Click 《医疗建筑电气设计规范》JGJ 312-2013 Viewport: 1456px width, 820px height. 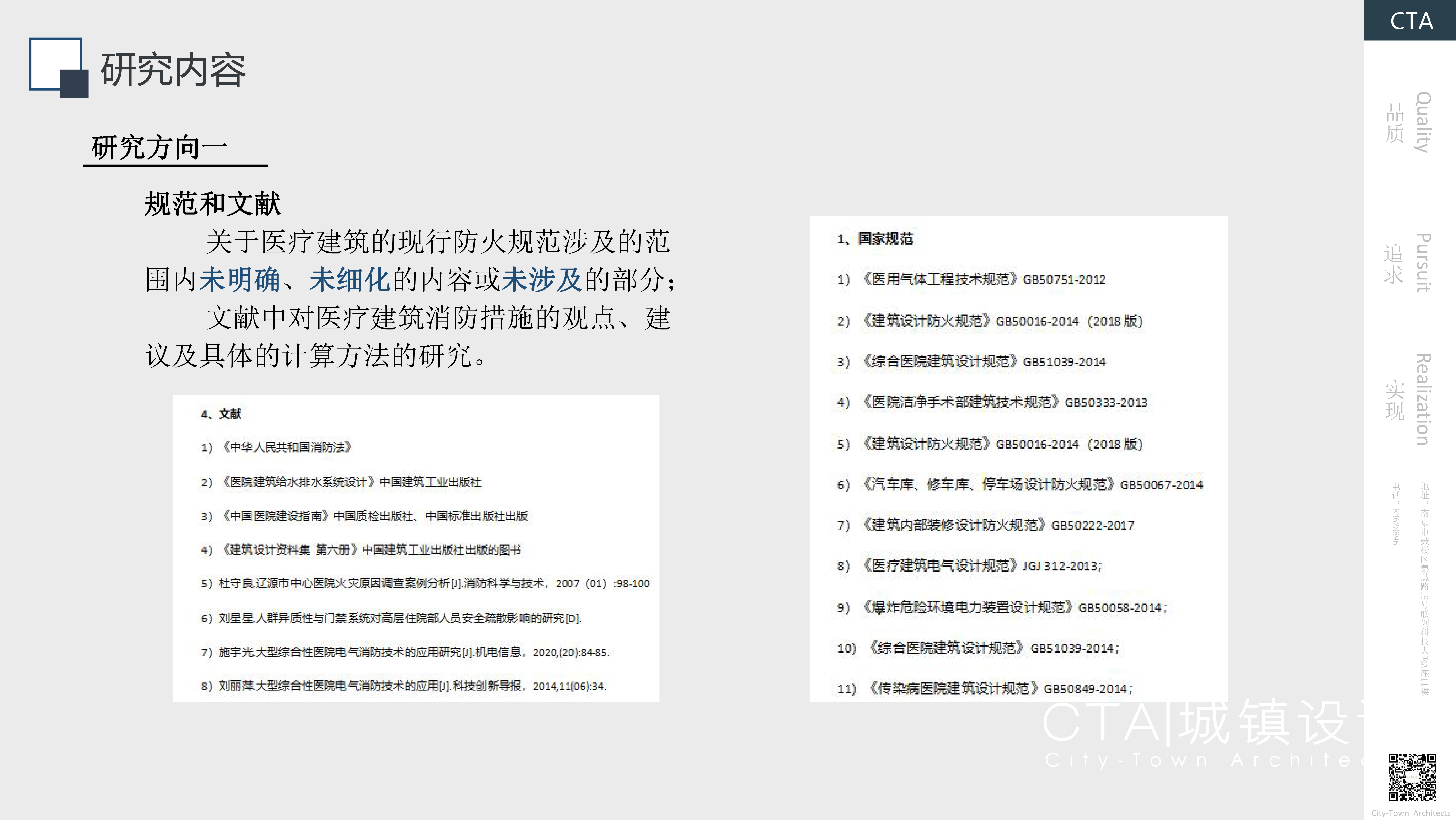970,566
